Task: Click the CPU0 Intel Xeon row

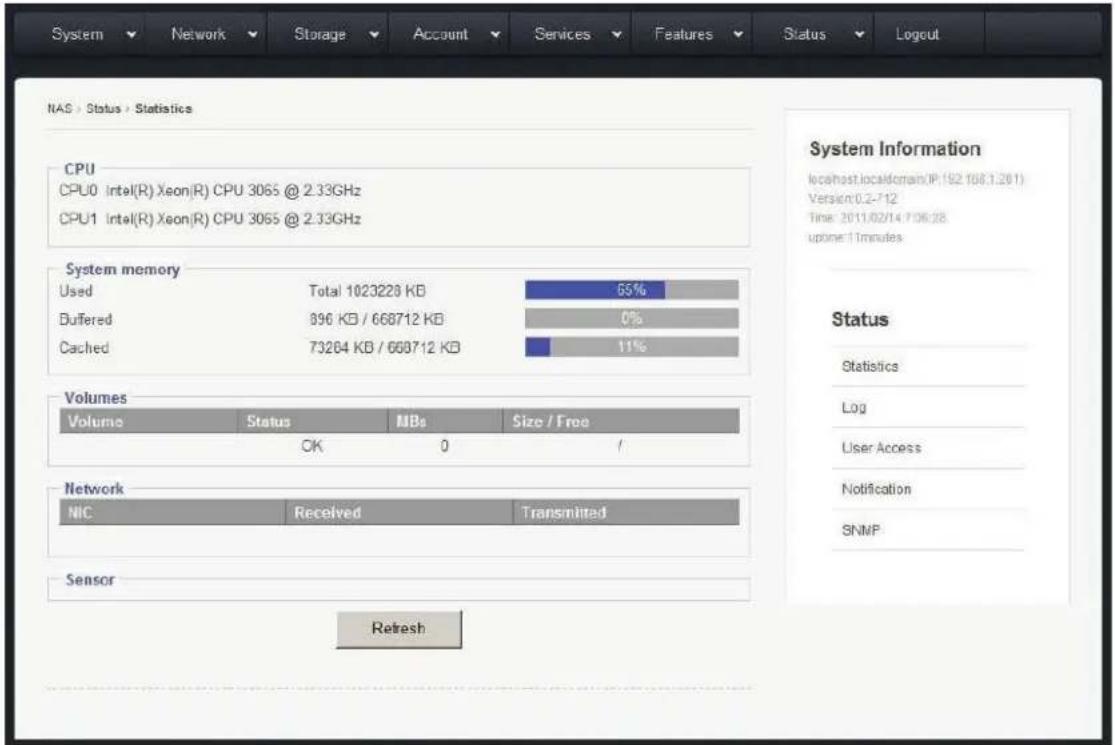Action: (210, 191)
